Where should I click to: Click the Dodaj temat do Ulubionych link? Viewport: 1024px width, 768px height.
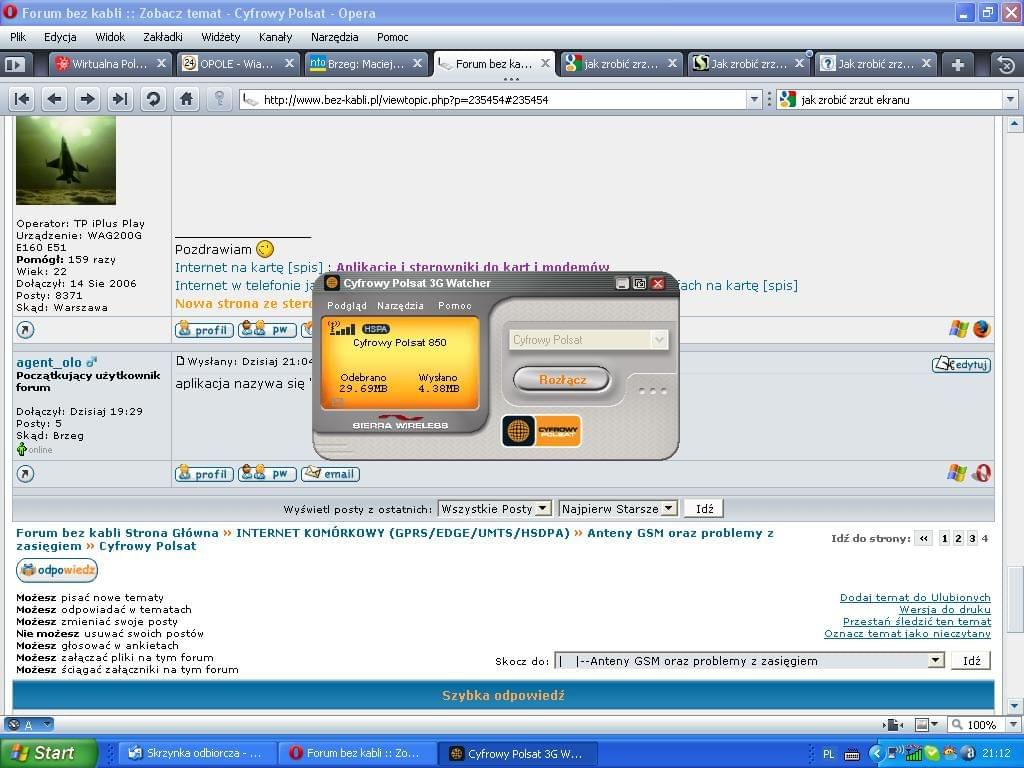(x=915, y=598)
